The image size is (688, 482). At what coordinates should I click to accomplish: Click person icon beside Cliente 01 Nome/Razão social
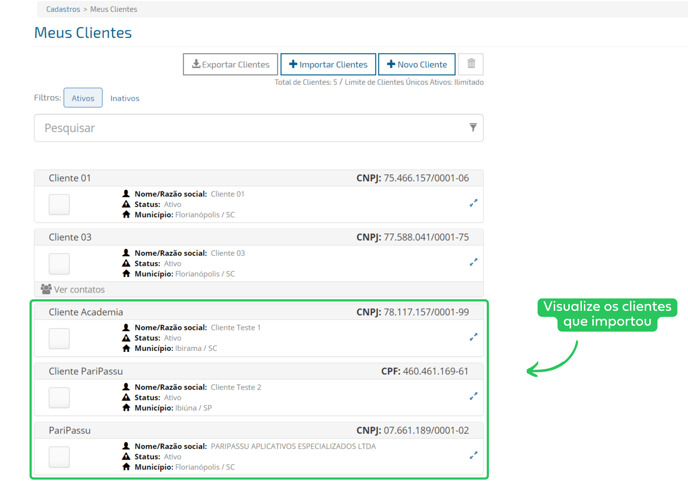126,193
